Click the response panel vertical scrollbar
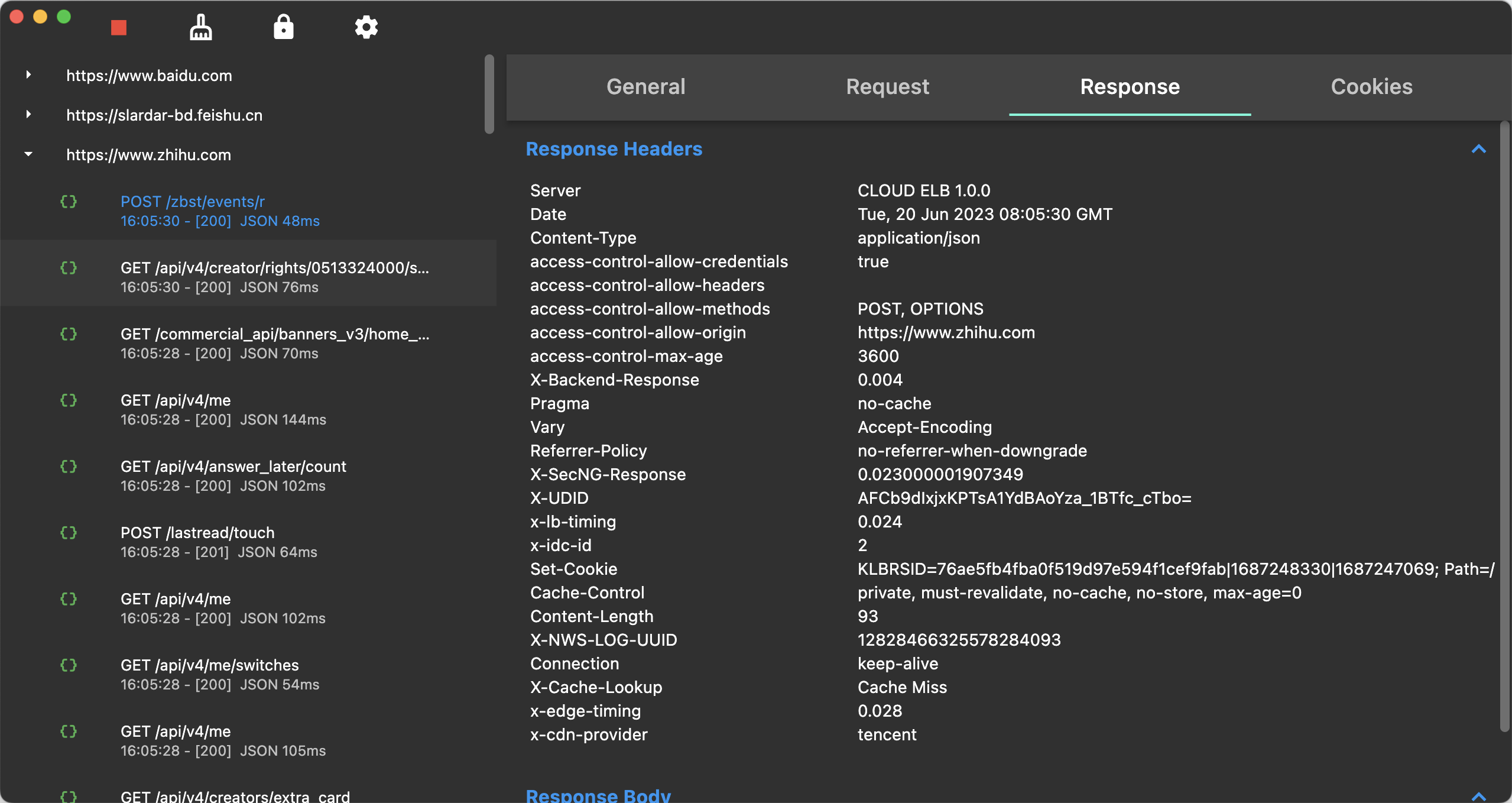 click(x=1505, y=426)
